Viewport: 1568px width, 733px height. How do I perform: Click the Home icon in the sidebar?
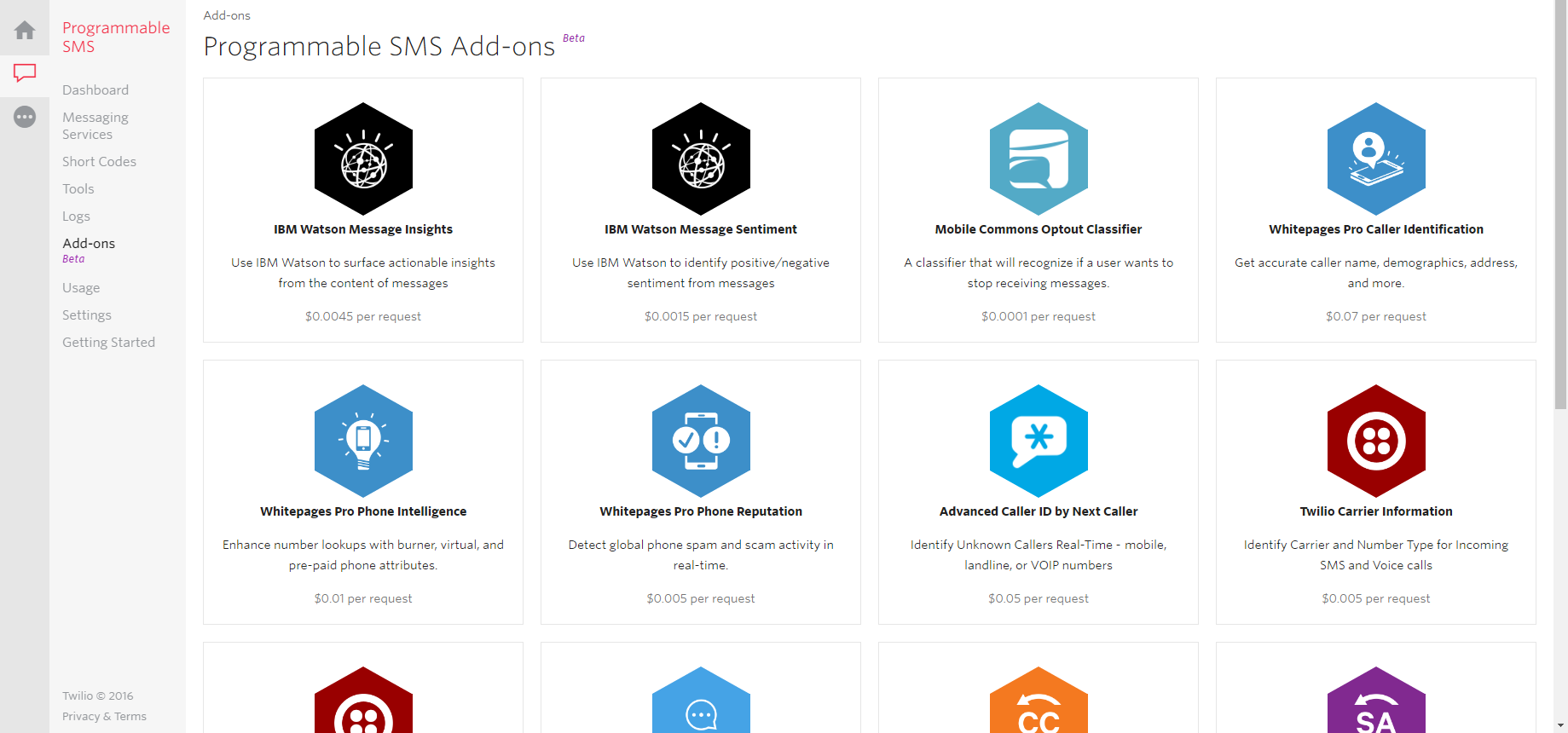tap(25, 31)
